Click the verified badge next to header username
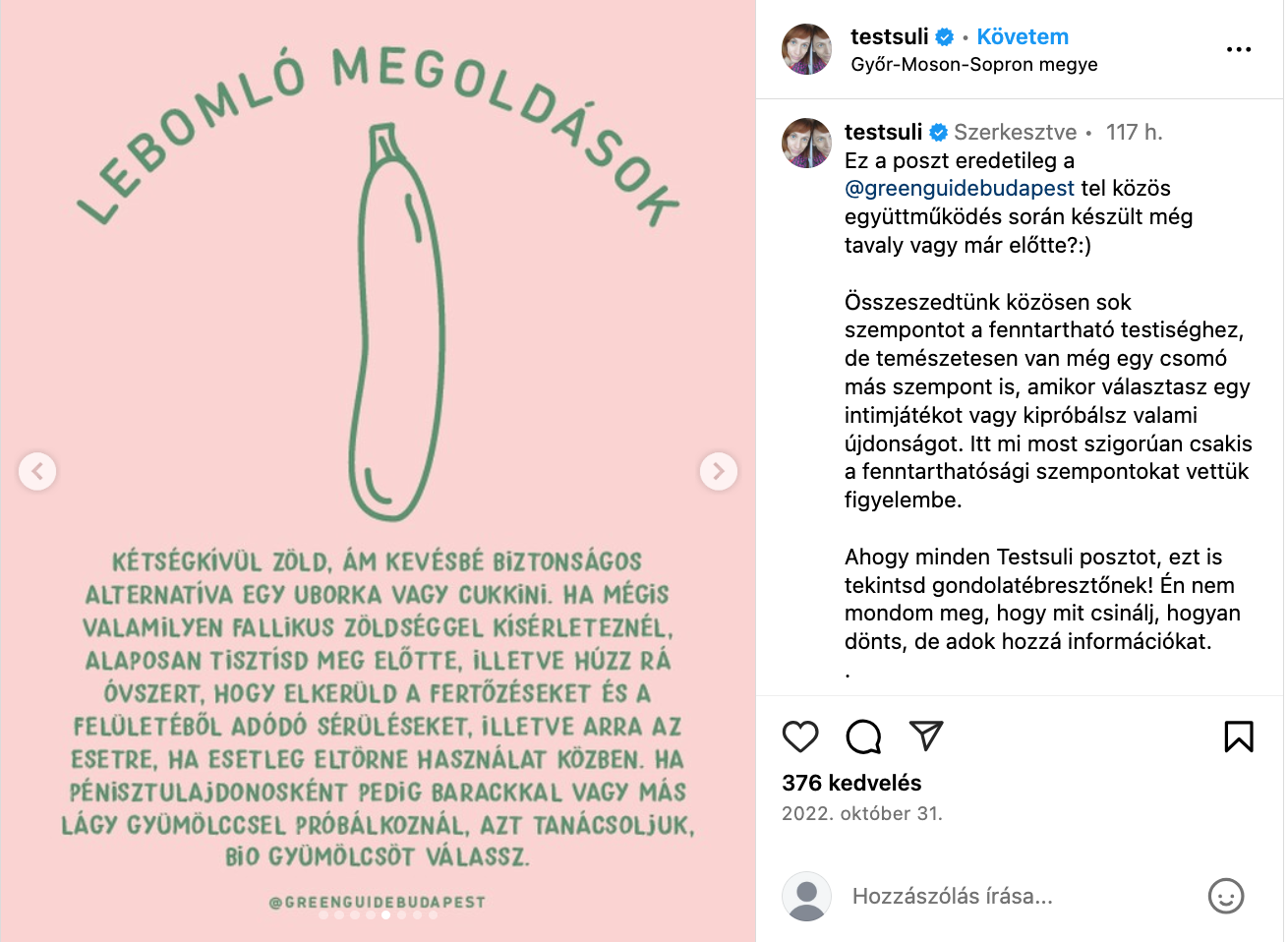 944,37
